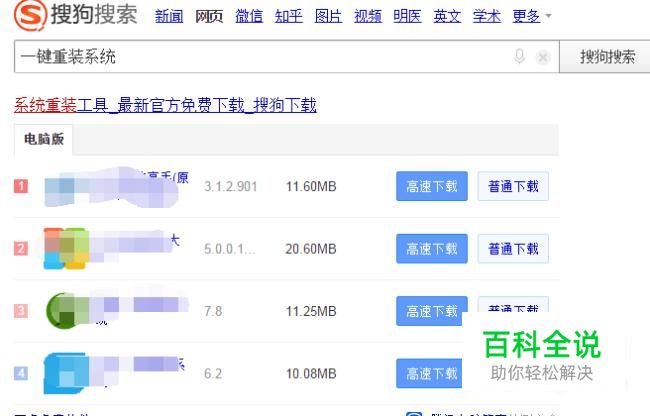
Task: Click the Sogou logo icon
Action: [30, 15]
